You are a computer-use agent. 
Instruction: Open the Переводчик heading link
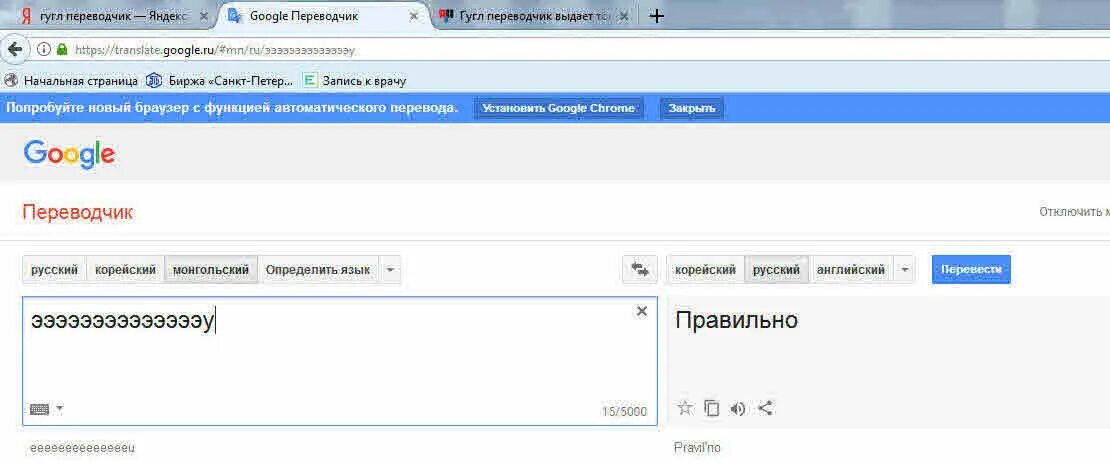coord(78,212)
